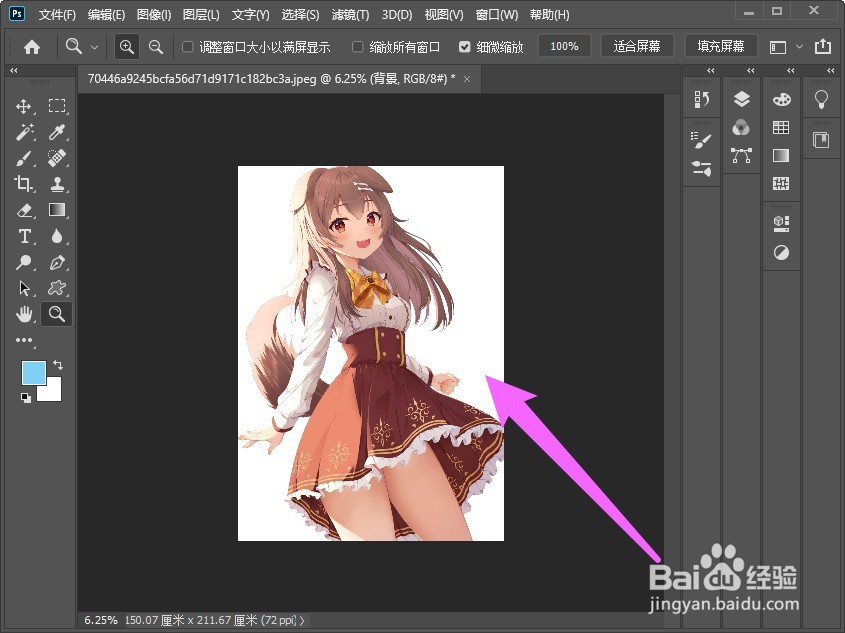The image size is (845, 633).
Task: Select the Custom Shape tool
Action: (57, 288)
